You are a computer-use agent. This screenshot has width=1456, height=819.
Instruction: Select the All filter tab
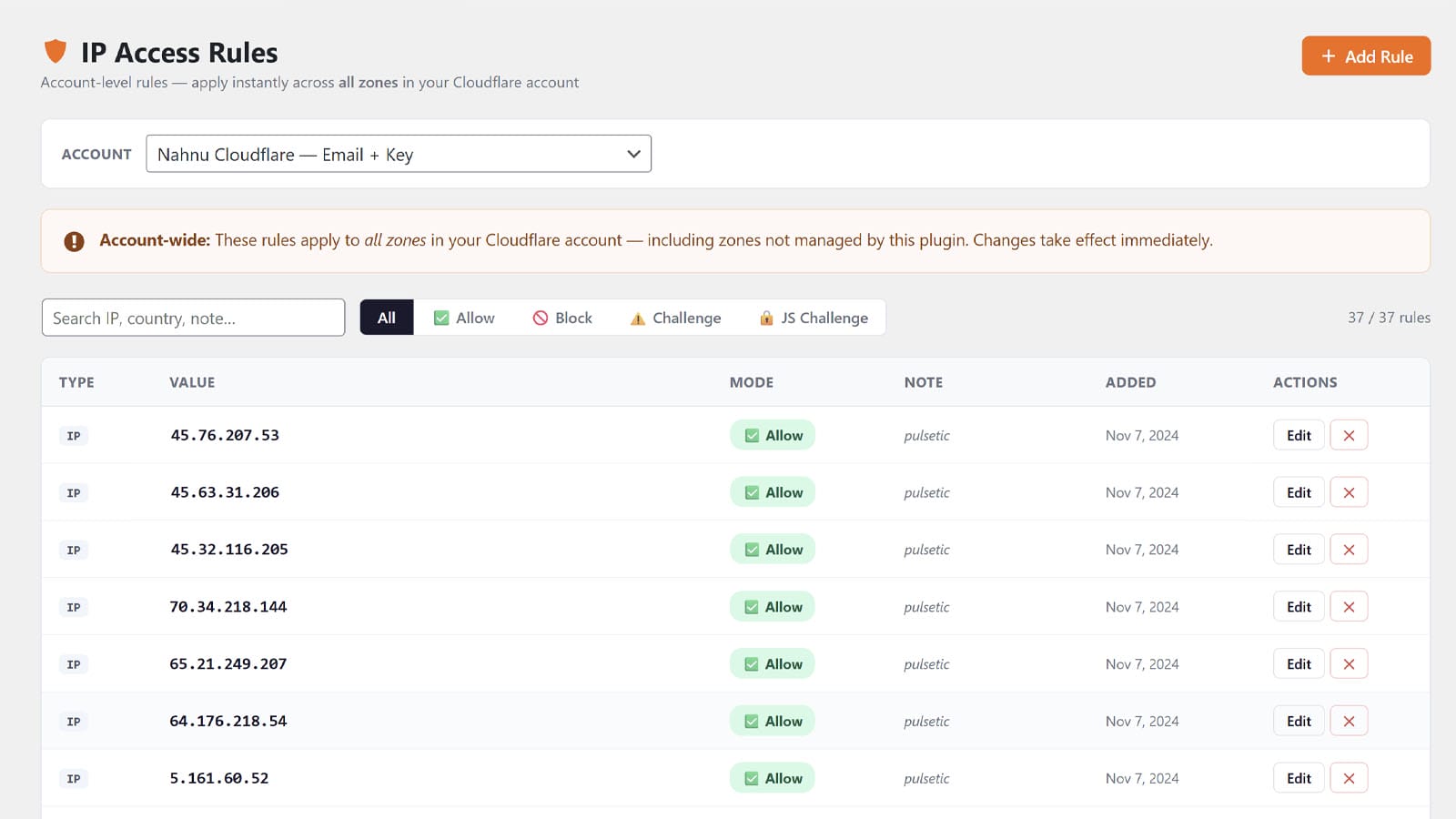tap(387, 318)
